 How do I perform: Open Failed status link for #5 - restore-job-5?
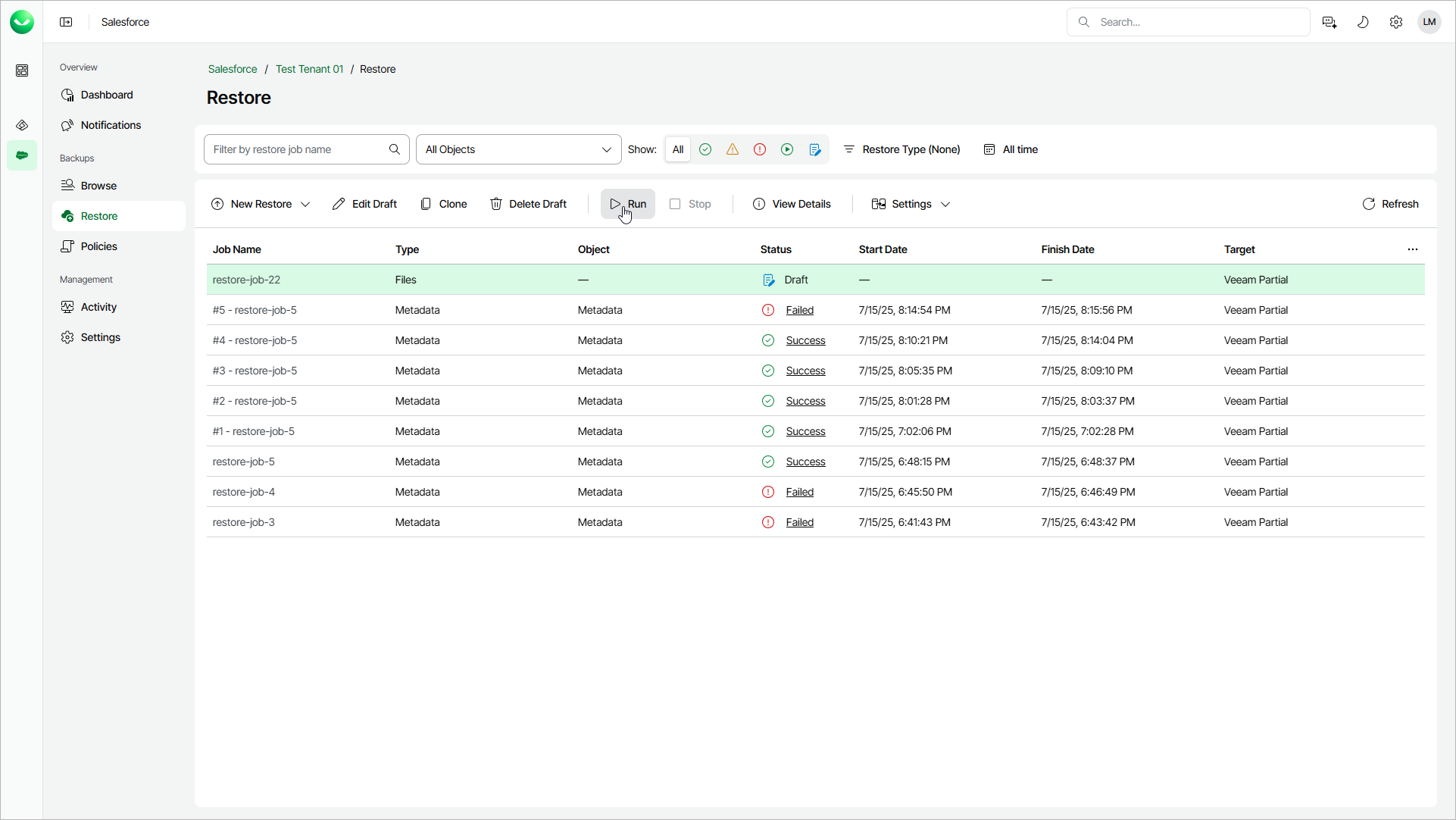pyautogui.click(x=799, y=310)
